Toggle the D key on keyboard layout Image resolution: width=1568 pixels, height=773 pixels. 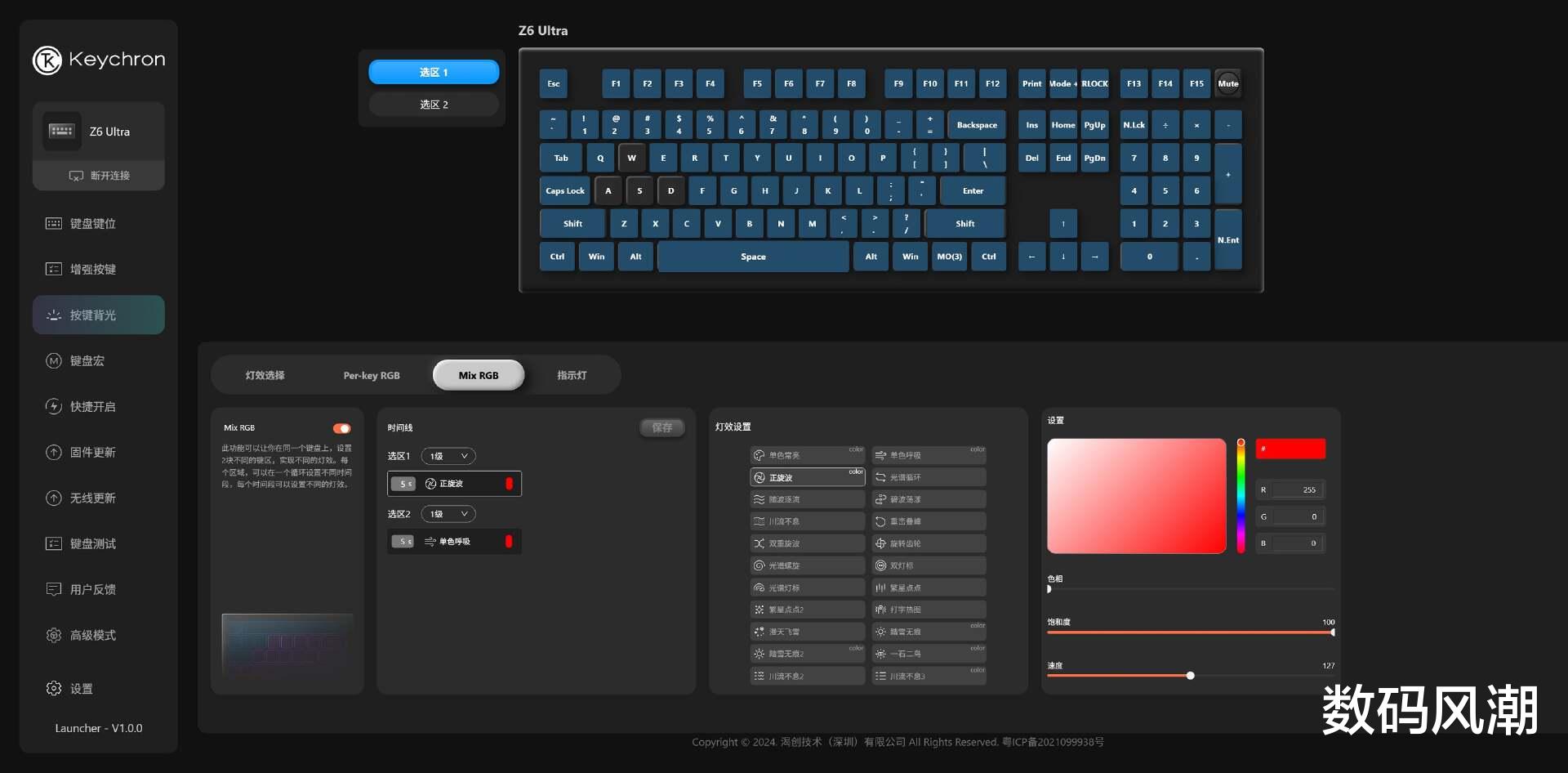pos(670,190)
